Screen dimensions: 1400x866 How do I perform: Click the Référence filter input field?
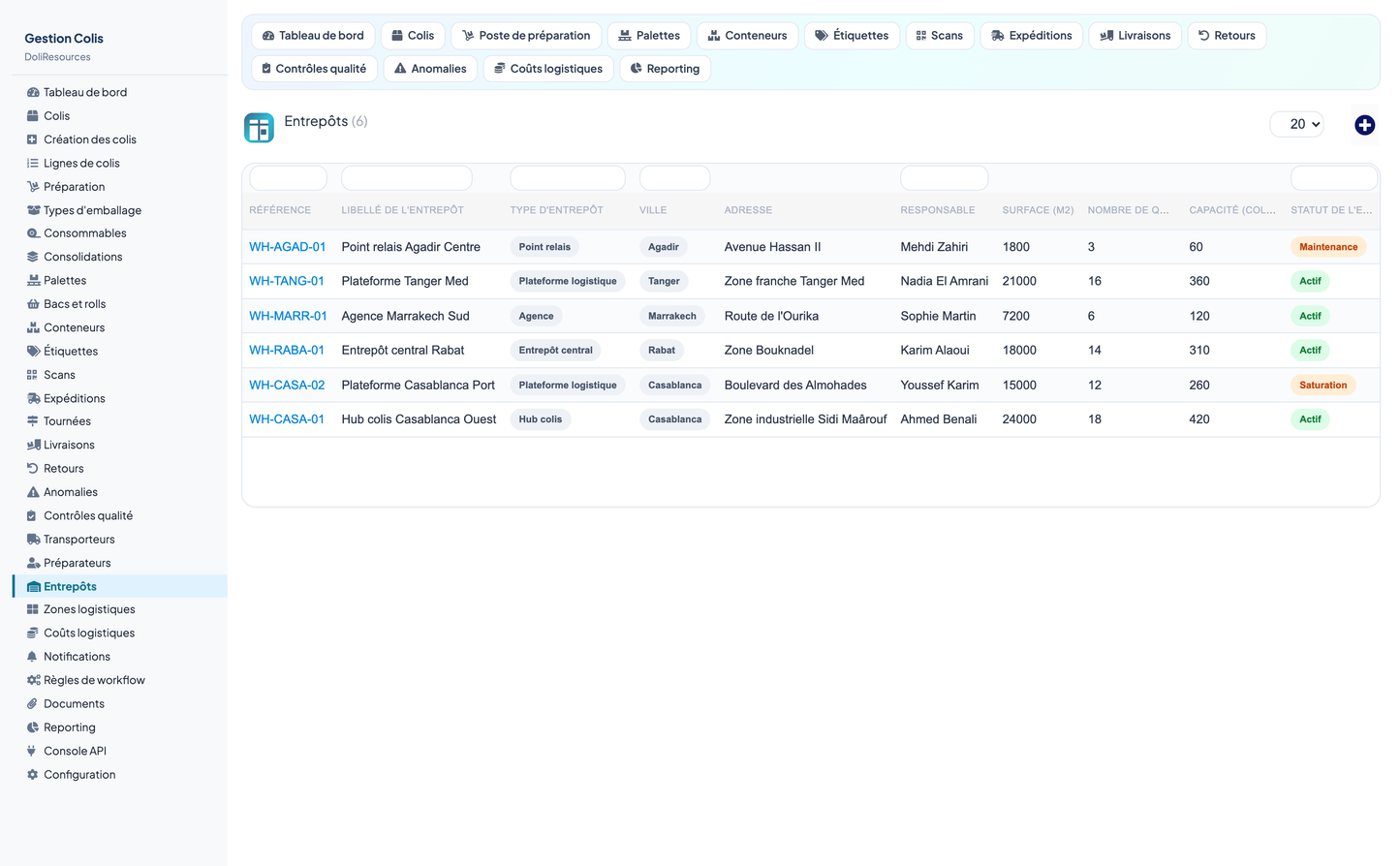point(288,178)
